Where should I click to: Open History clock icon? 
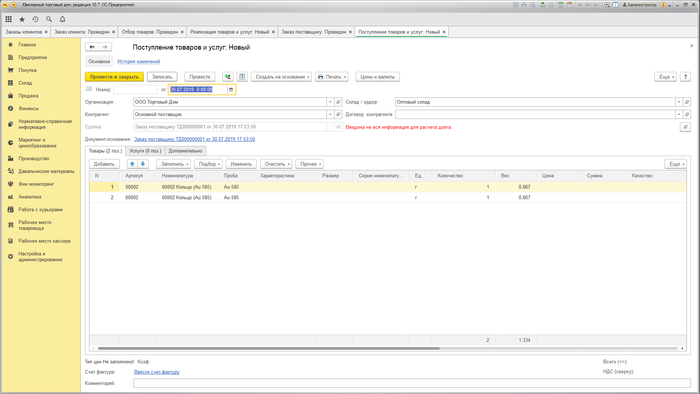click(x=35, y=19)
